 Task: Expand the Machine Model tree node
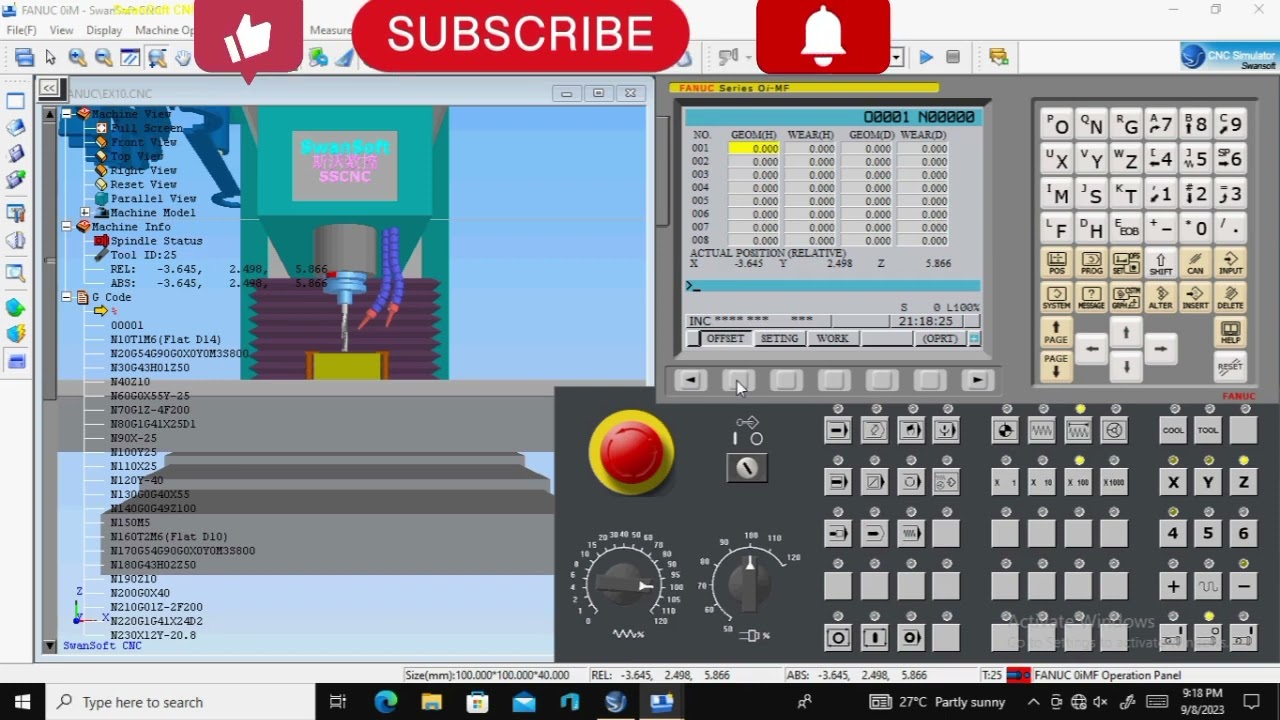(x=85, y=212)
